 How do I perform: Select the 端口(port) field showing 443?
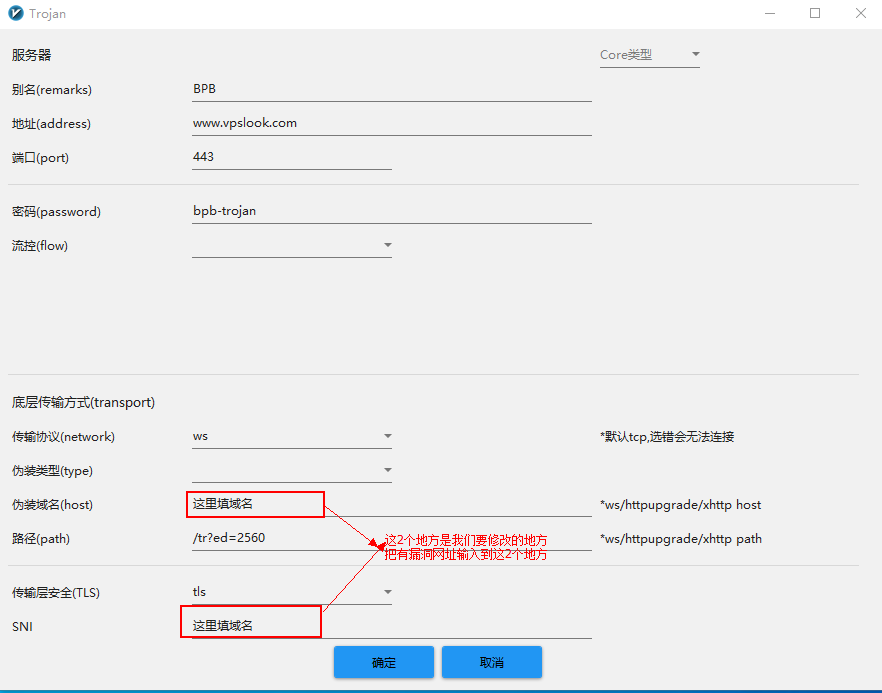coord(291,157)
